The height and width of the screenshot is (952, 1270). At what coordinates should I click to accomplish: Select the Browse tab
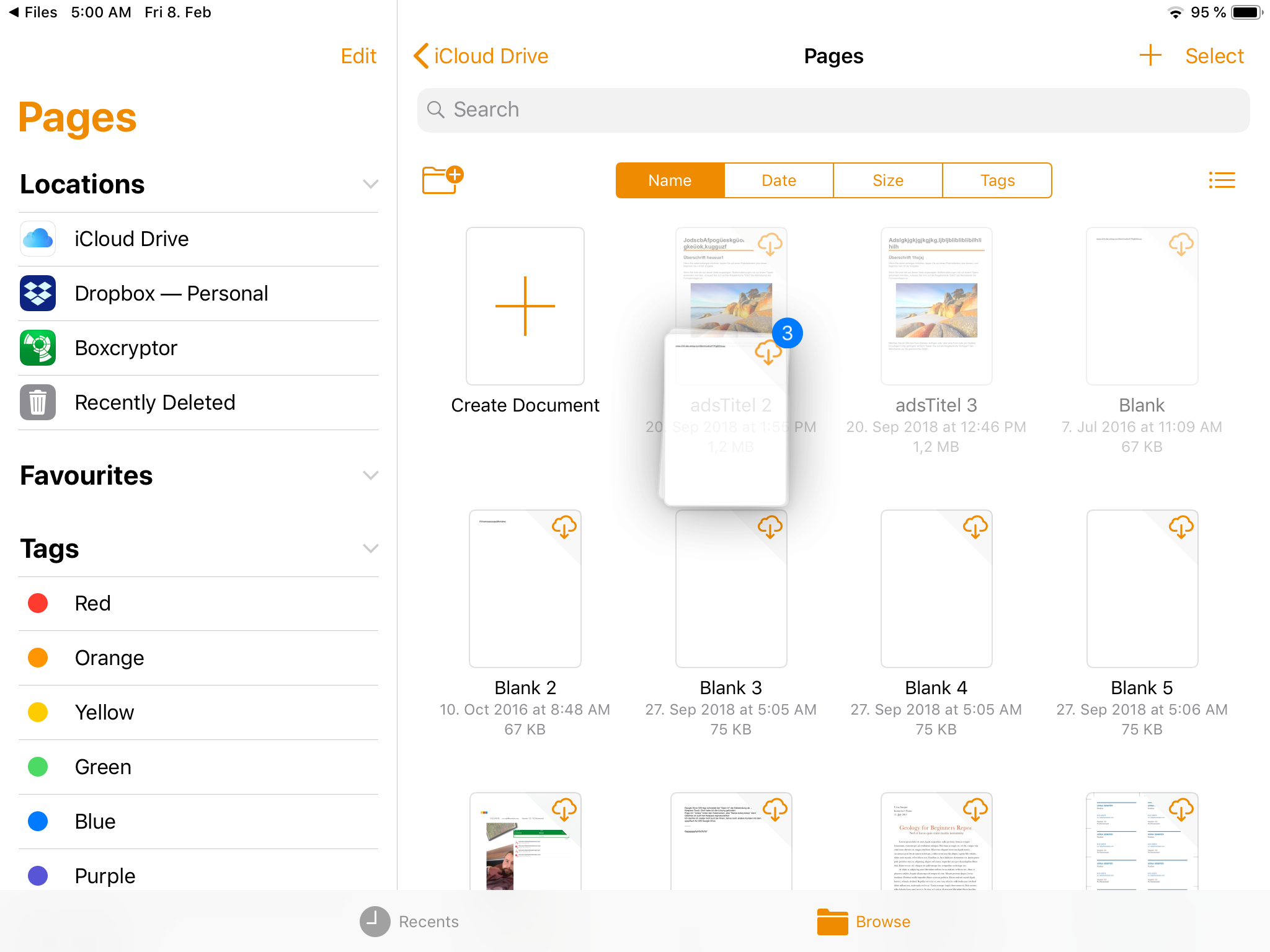[864, 922]
